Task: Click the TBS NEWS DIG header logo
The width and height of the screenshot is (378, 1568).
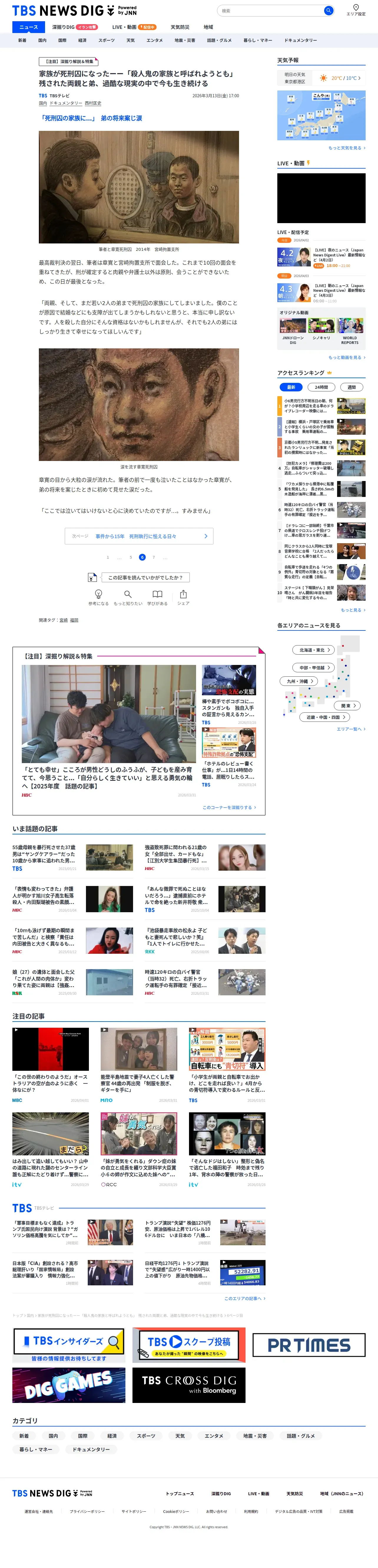Action: 74,10
